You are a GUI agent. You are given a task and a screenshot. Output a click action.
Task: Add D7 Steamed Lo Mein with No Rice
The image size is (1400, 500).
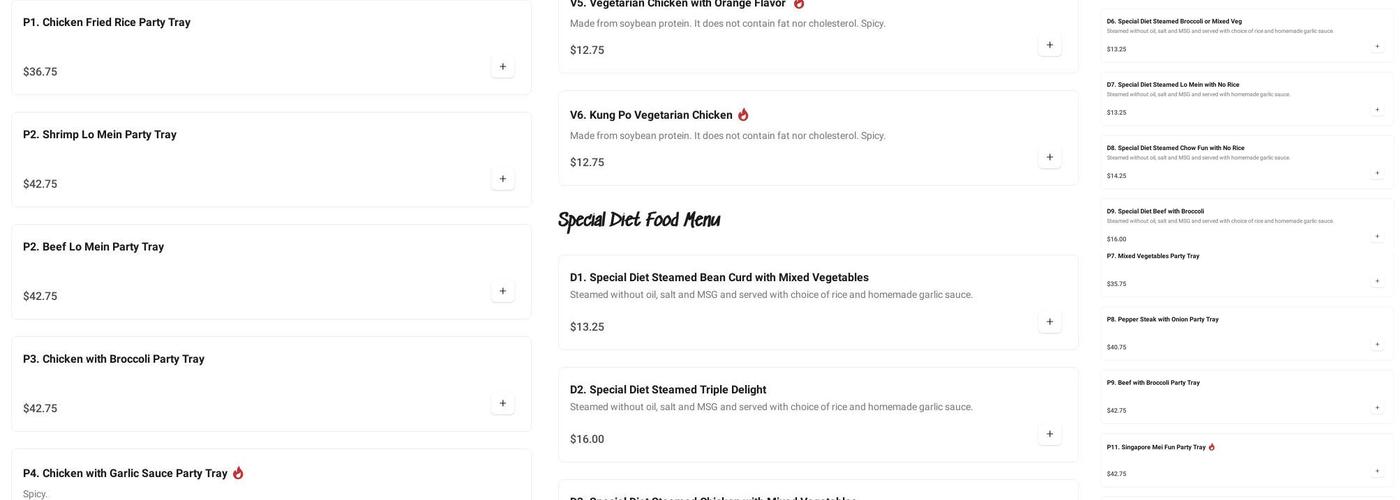[x=1377, y=109]
